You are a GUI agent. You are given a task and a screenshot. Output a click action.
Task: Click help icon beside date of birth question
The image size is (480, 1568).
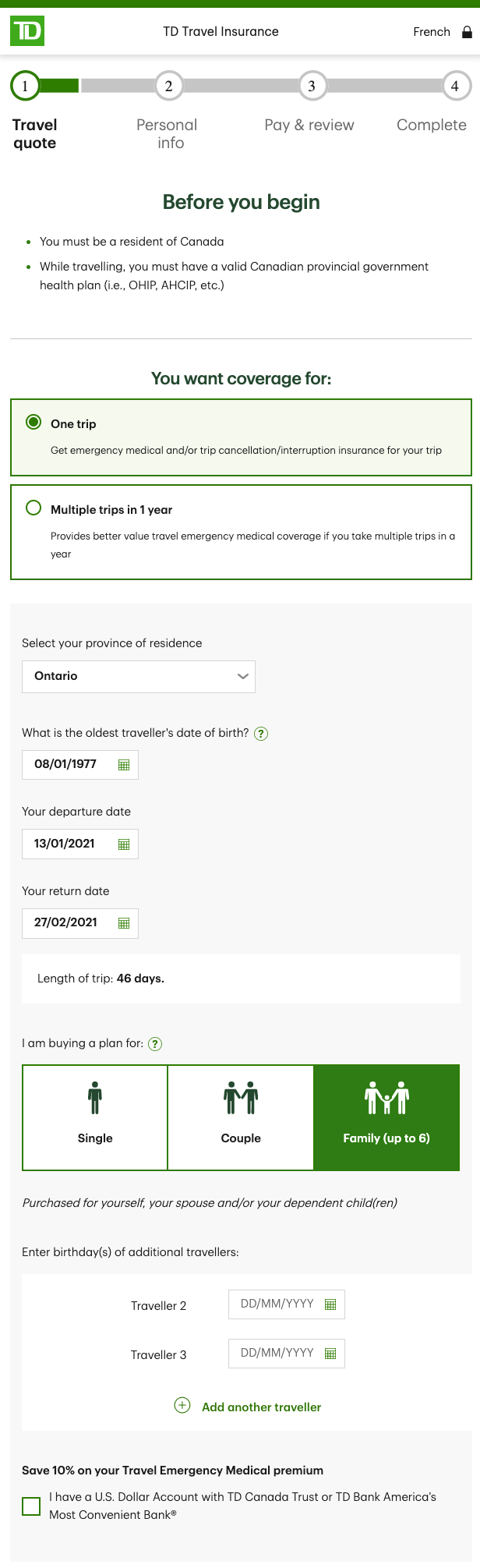click(262, 733)
